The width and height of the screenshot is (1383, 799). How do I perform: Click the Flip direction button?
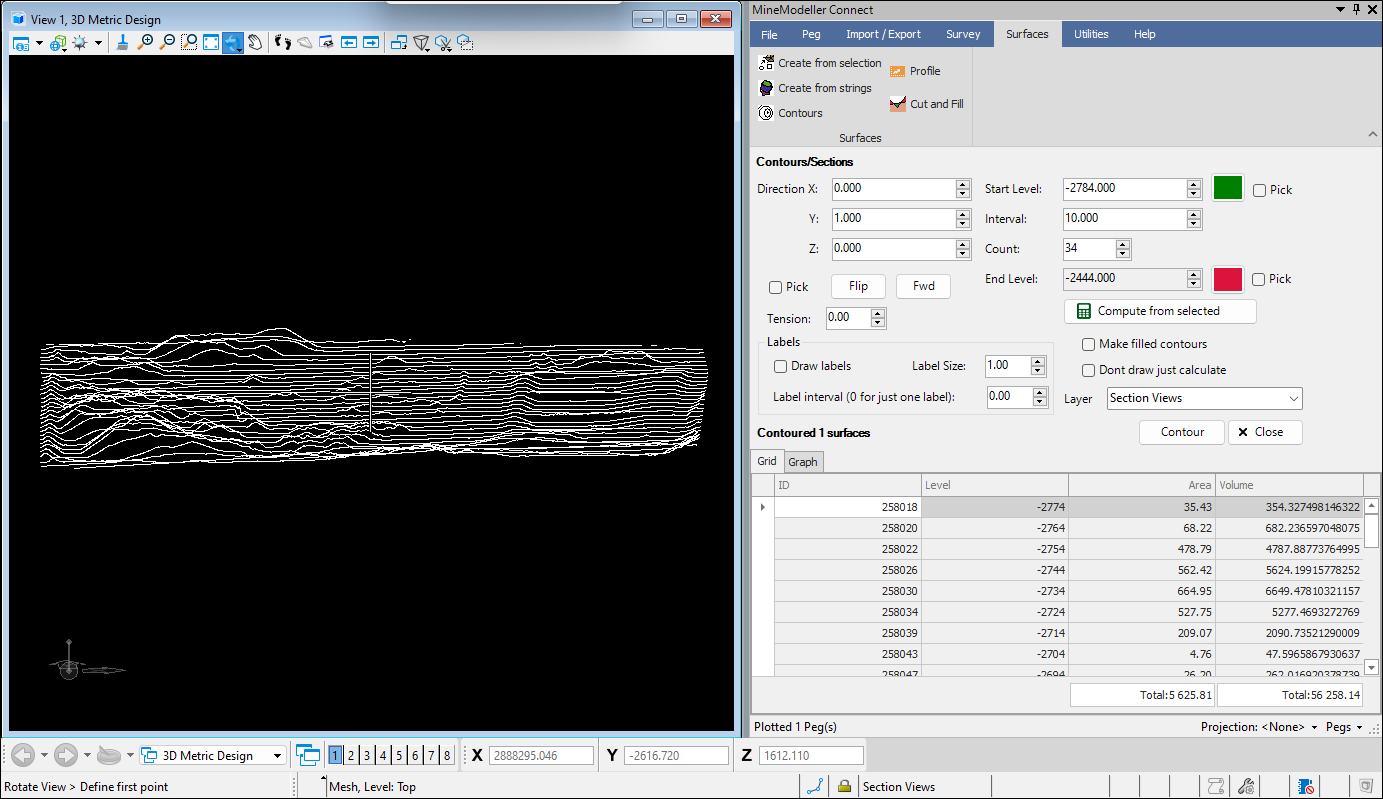tap(858, 286)
